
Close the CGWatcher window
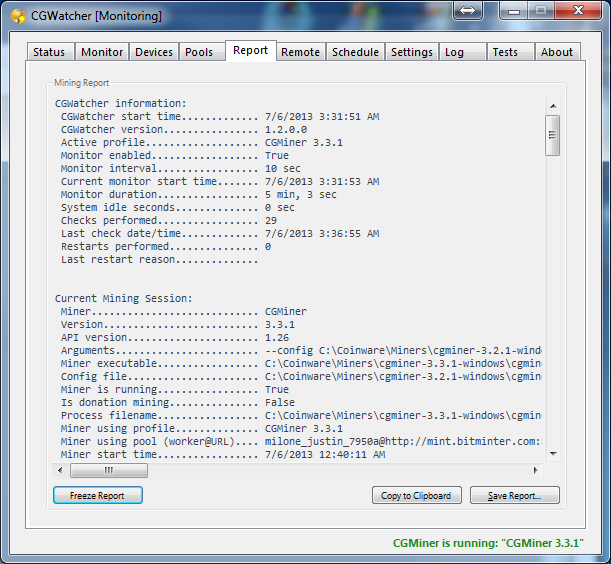coord(578,10)
